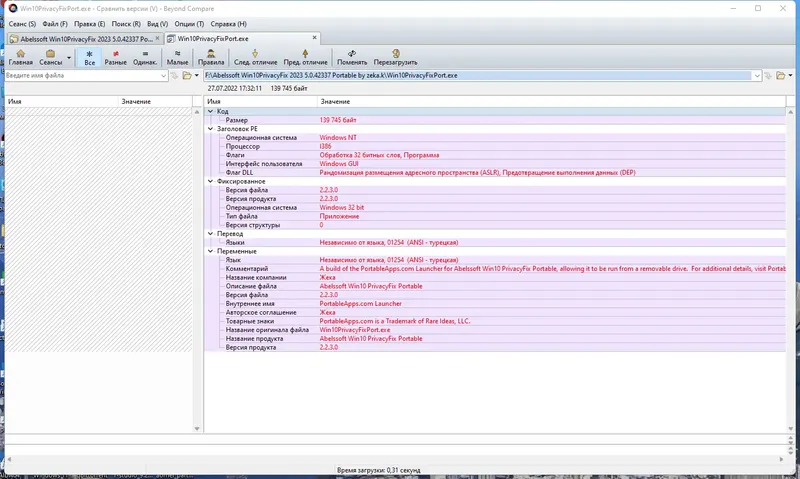
Task: Collapse the Заголовок PE section
Action: (x=210, y=129)
